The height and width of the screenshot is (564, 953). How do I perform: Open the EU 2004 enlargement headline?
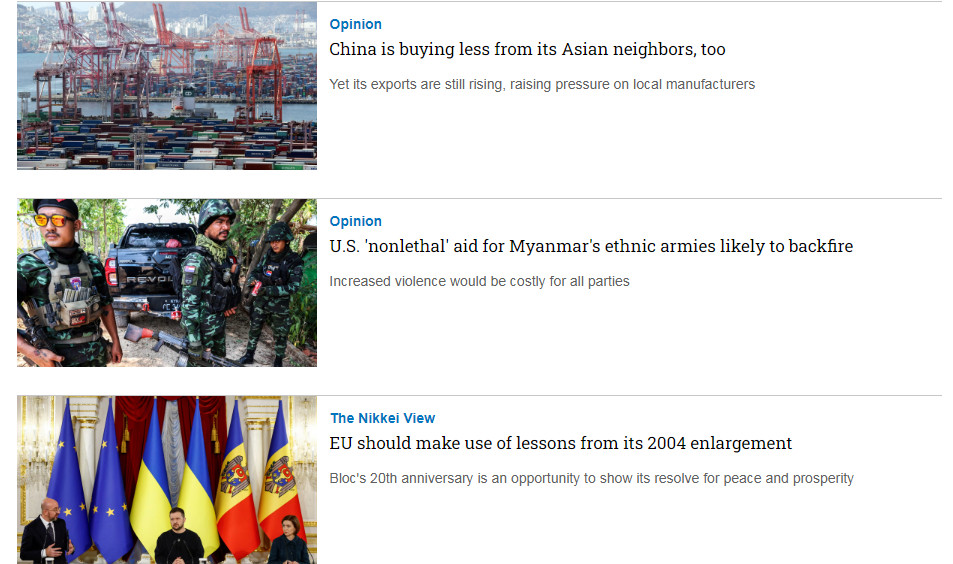point(560,443)
